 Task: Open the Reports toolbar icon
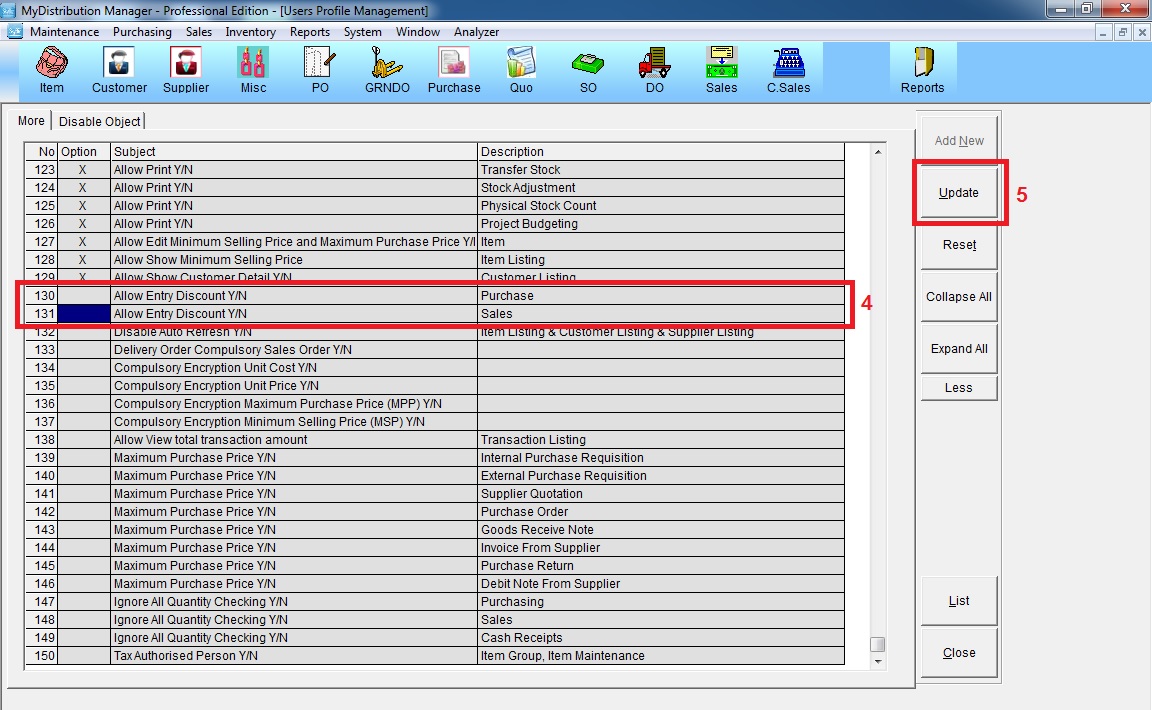tap(922, 70)
